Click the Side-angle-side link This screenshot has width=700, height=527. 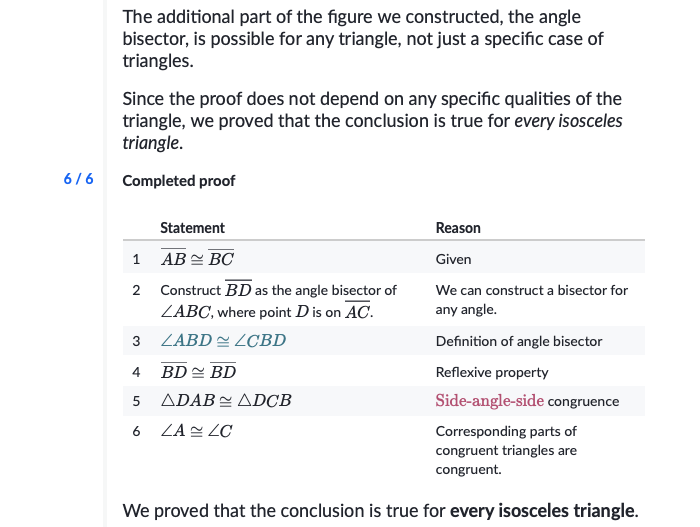pos(489,401)
